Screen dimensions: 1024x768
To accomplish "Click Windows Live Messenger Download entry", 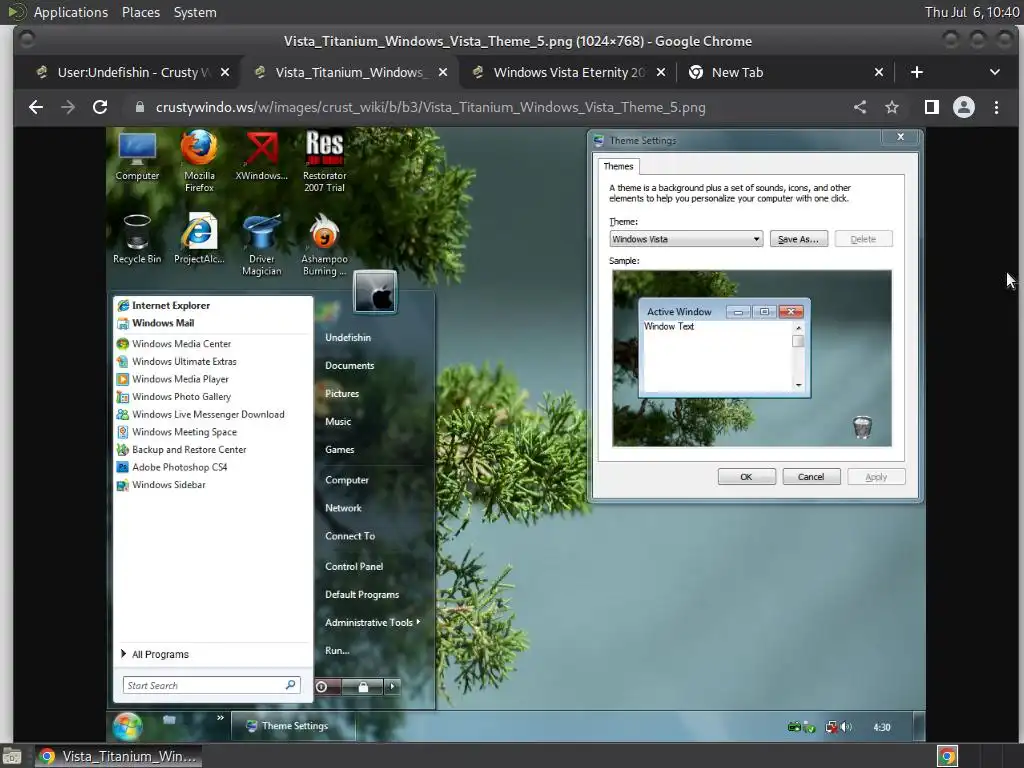I will (x=213, y=414).
